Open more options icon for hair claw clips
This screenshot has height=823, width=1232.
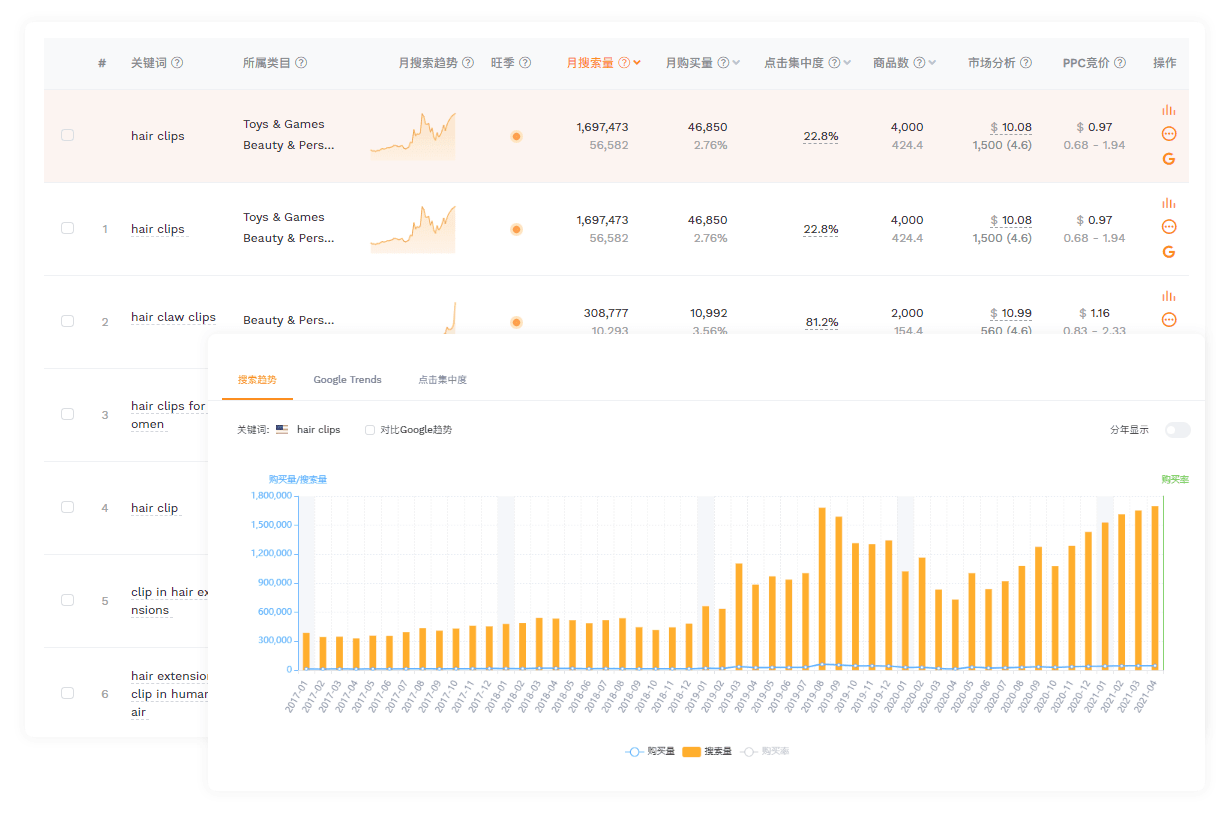point(1169,320)
